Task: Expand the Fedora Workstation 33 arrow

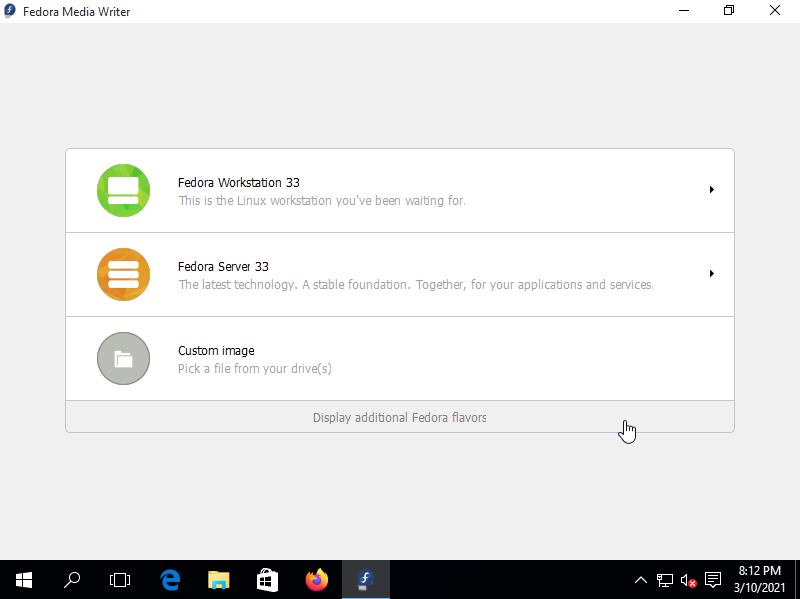Action: 712,190
